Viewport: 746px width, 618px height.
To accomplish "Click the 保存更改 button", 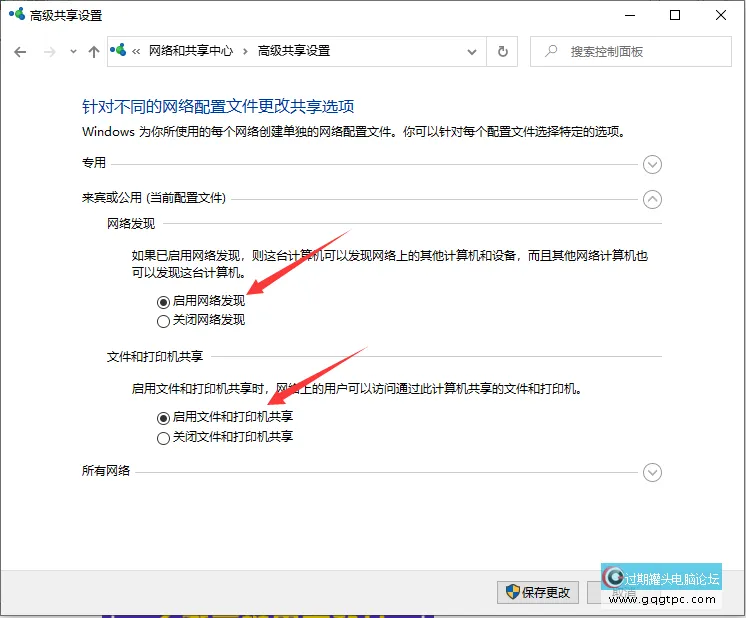I will [x=538, y=592].
